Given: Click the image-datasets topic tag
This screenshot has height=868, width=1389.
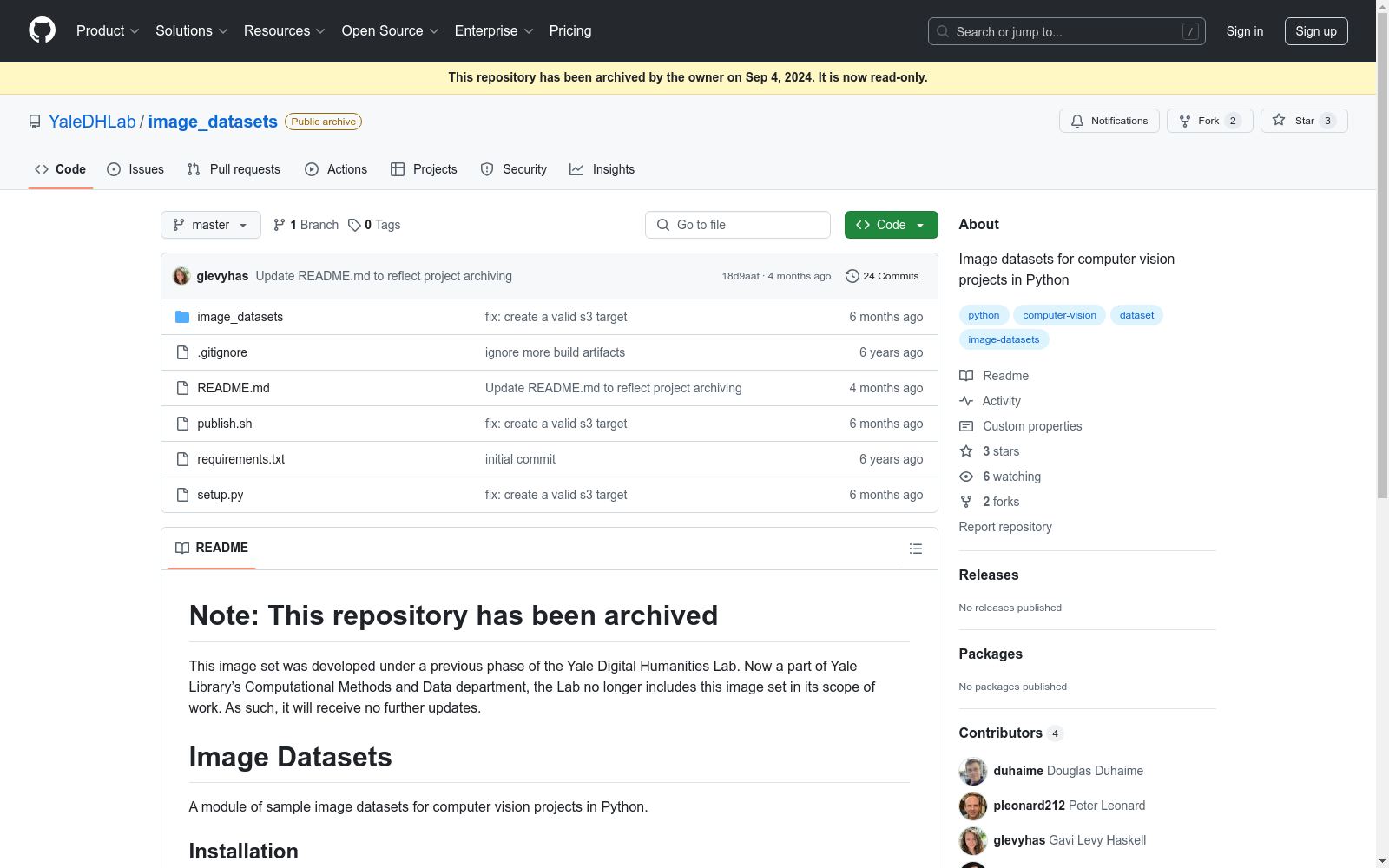Looking at the screenshot, I should pyautogui.click(x=1004, y=339).
